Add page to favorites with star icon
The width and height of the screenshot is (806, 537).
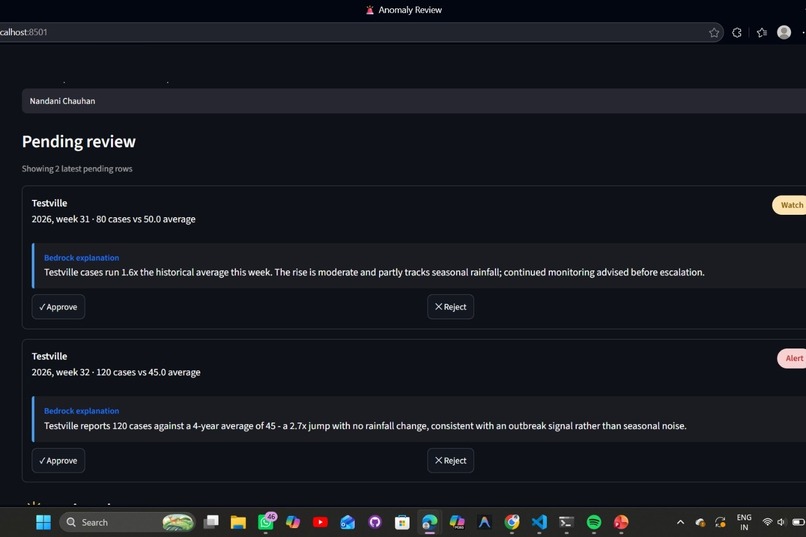click(714, 32)
